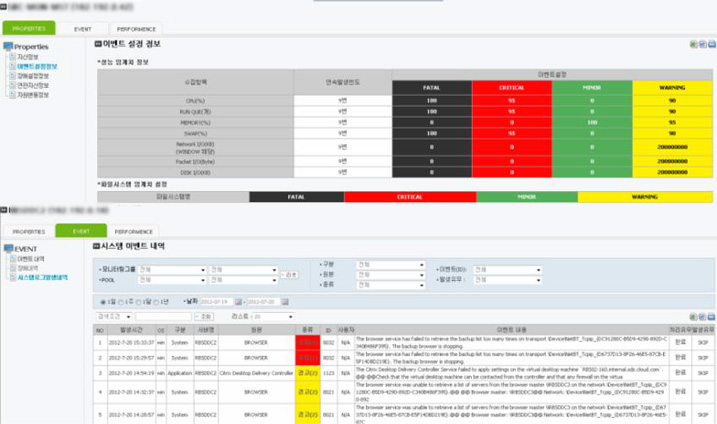Click the middle toolbar icon in the event settings panel

point(702,44)
